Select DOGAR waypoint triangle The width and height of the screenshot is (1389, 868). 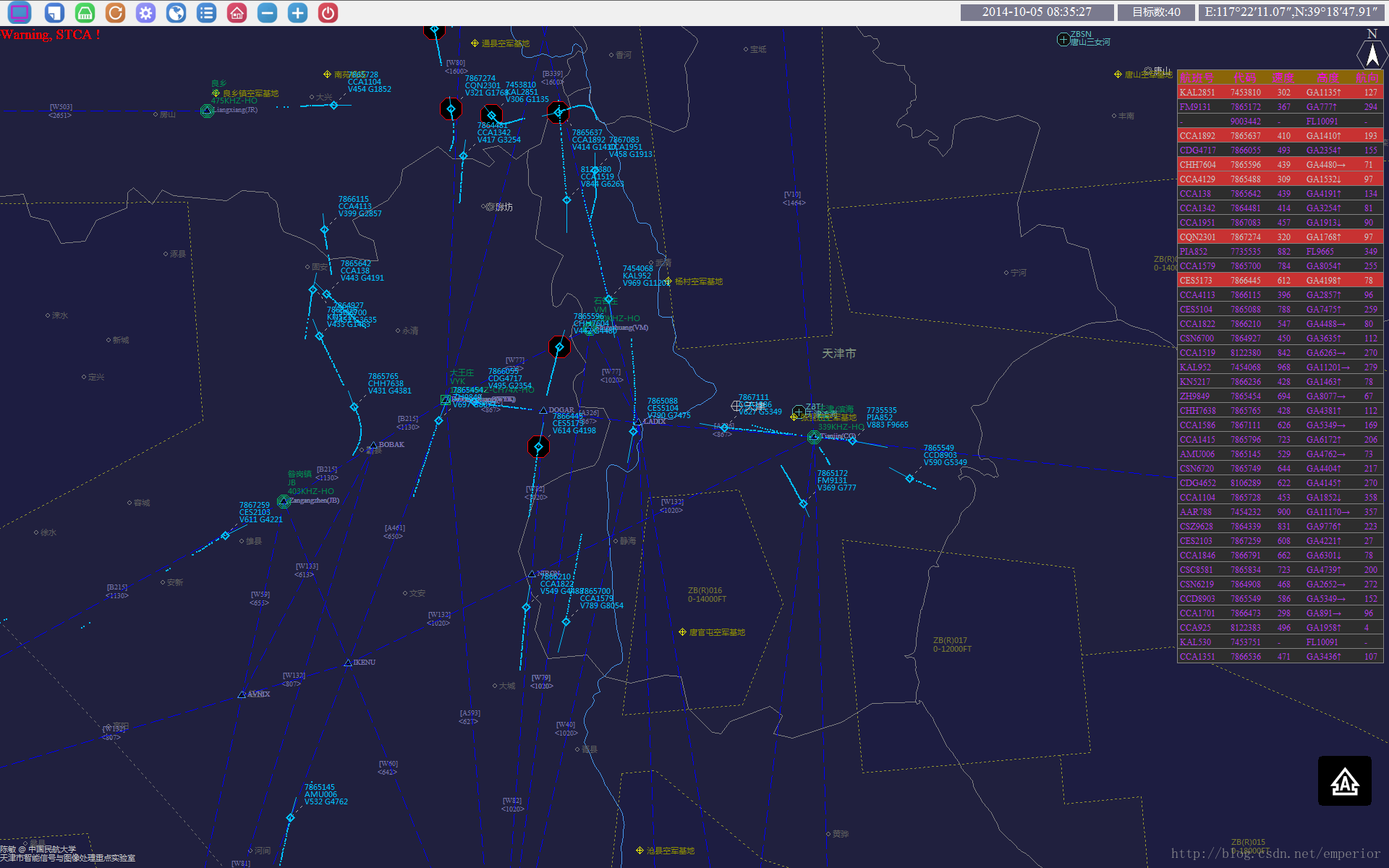pyautogui.click(x=543, y=410)
